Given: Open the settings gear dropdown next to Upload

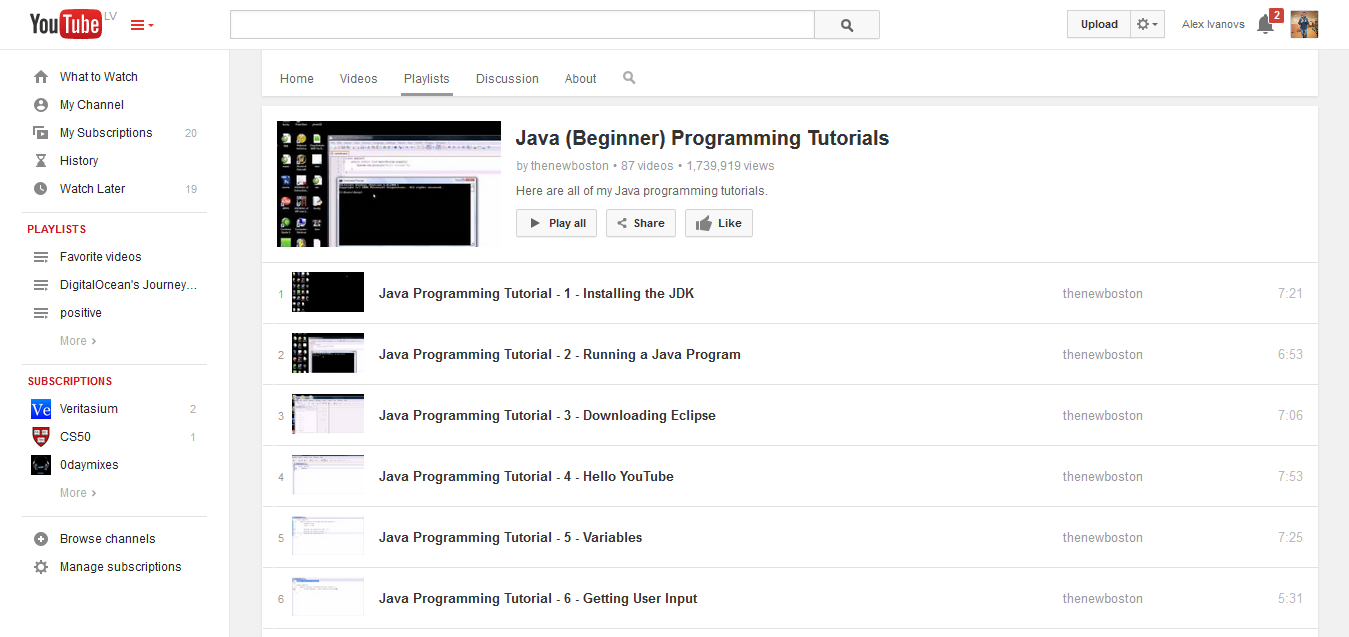Looking at the screenshot, I should pyautogui.click(x=1147, y=25).
